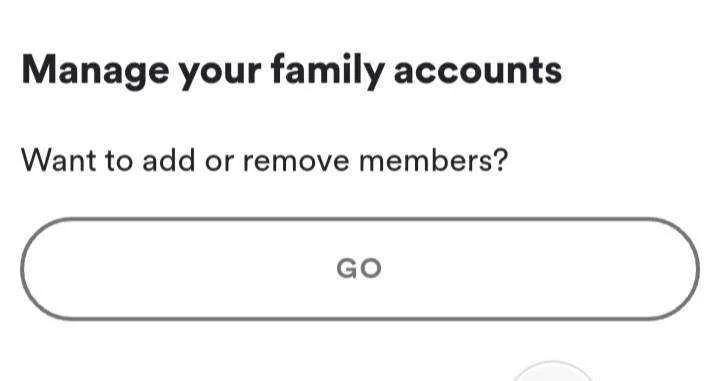Click the round gray icon below the GO button
This screenshot has width=720, height=381.
click(553, 373)
